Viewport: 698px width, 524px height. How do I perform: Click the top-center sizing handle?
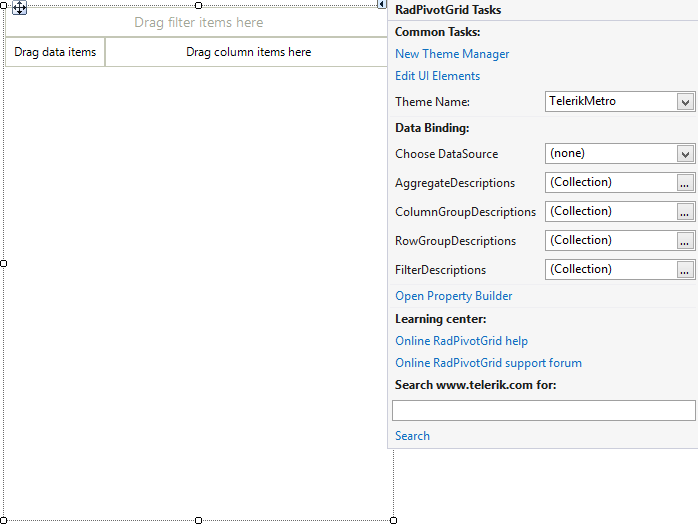[199, 5]
